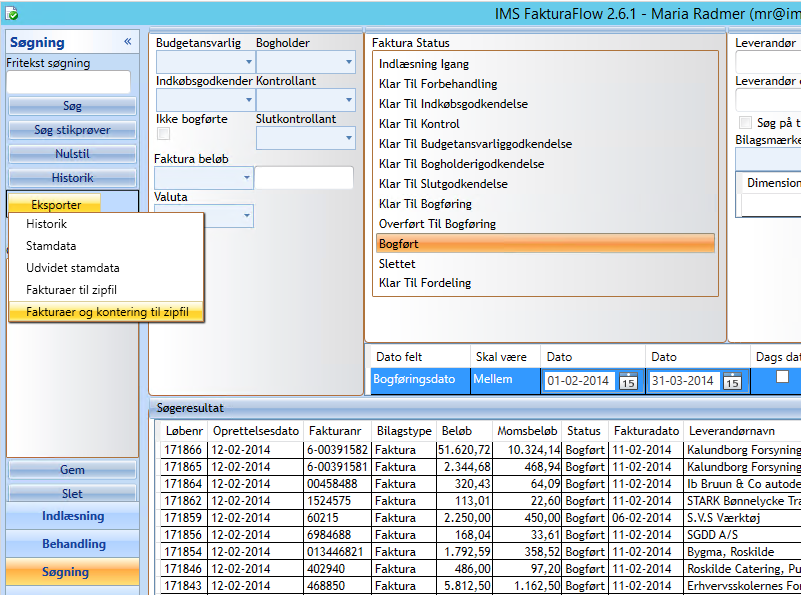The width and height of the screenshot is (801, 595).
Task: Expand the Indkøbsgodkender dropdown
Action: pos(205,100)
